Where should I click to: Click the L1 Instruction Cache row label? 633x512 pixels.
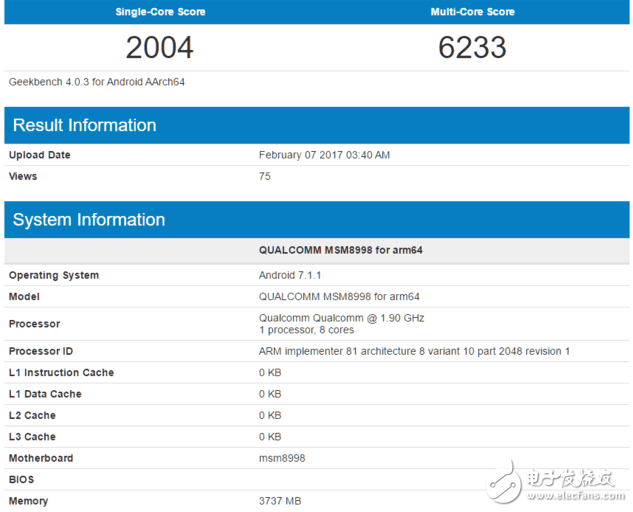(61, 372)
